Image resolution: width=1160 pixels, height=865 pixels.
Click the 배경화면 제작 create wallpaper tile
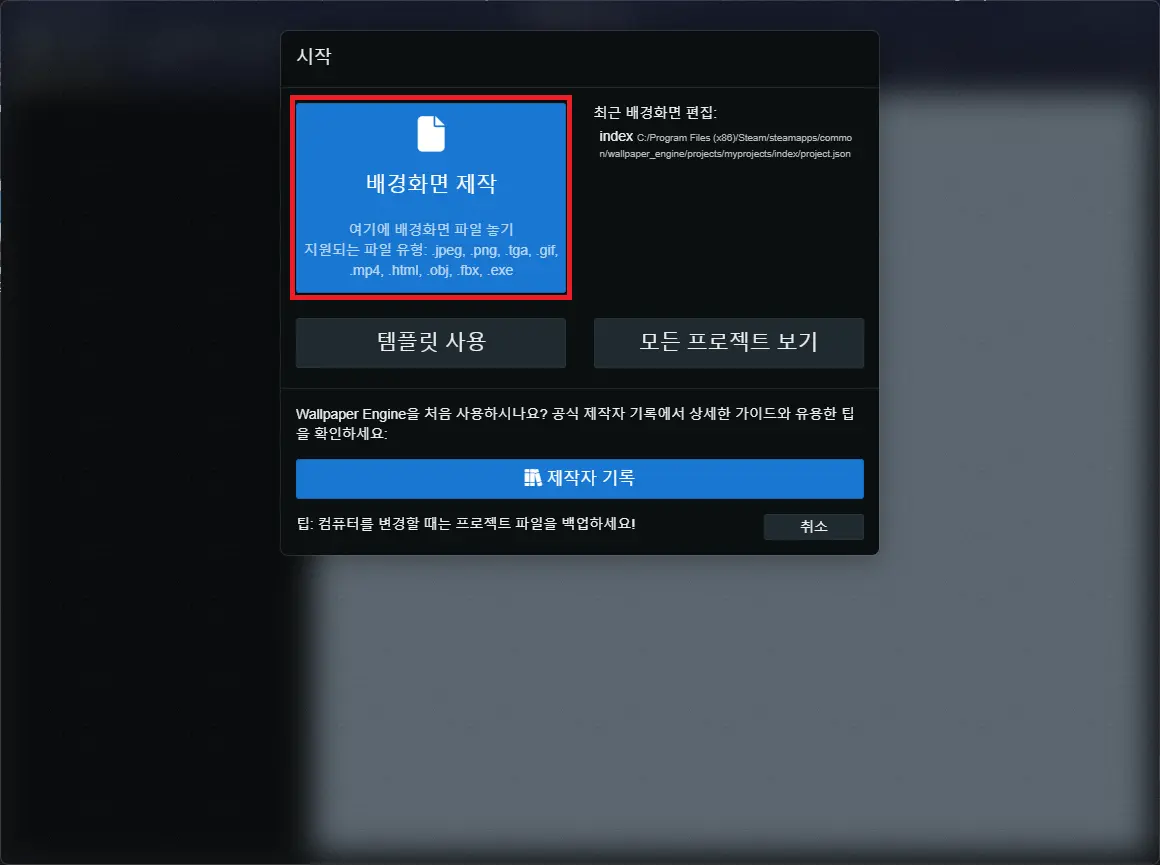coord(431,198)
